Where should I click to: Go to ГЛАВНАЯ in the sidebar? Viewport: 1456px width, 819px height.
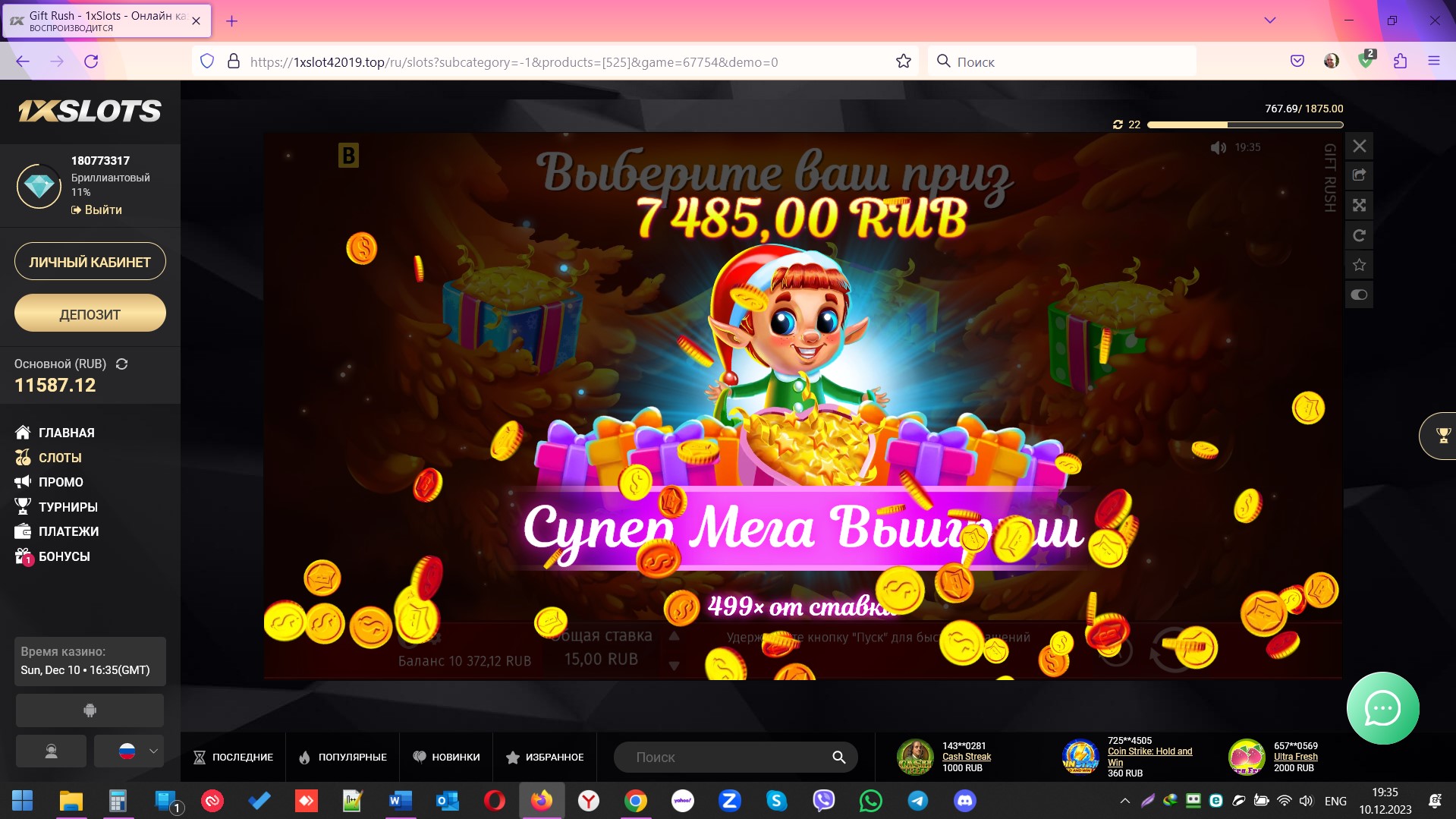click(55, 433)
